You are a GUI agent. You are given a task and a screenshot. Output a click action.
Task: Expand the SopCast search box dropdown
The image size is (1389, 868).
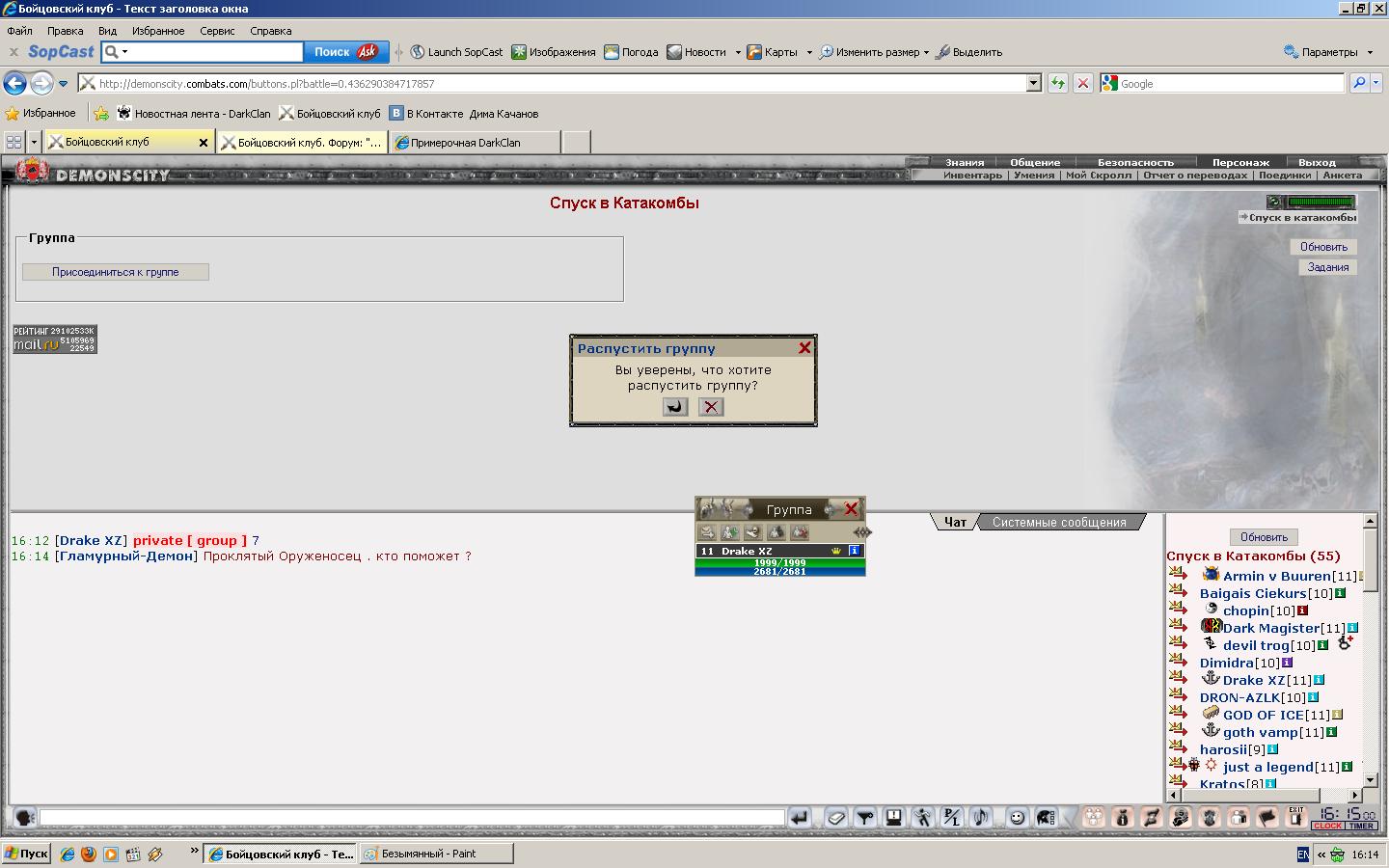pyautogui.click(x=125, y=52)
